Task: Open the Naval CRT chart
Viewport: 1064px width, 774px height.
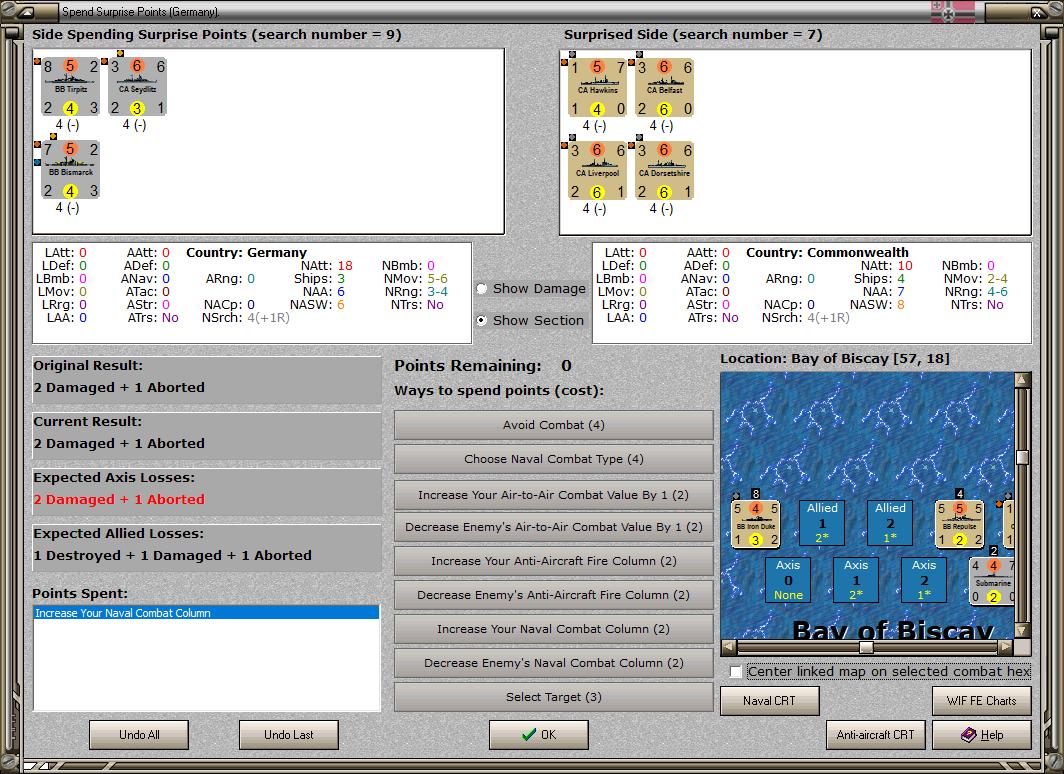Action: pos(770,701)
